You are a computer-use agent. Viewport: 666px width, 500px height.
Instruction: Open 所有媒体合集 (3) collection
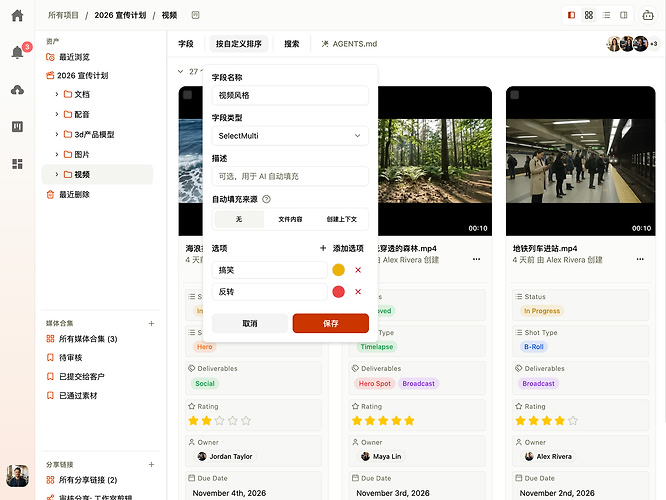(x=82, y=339)
